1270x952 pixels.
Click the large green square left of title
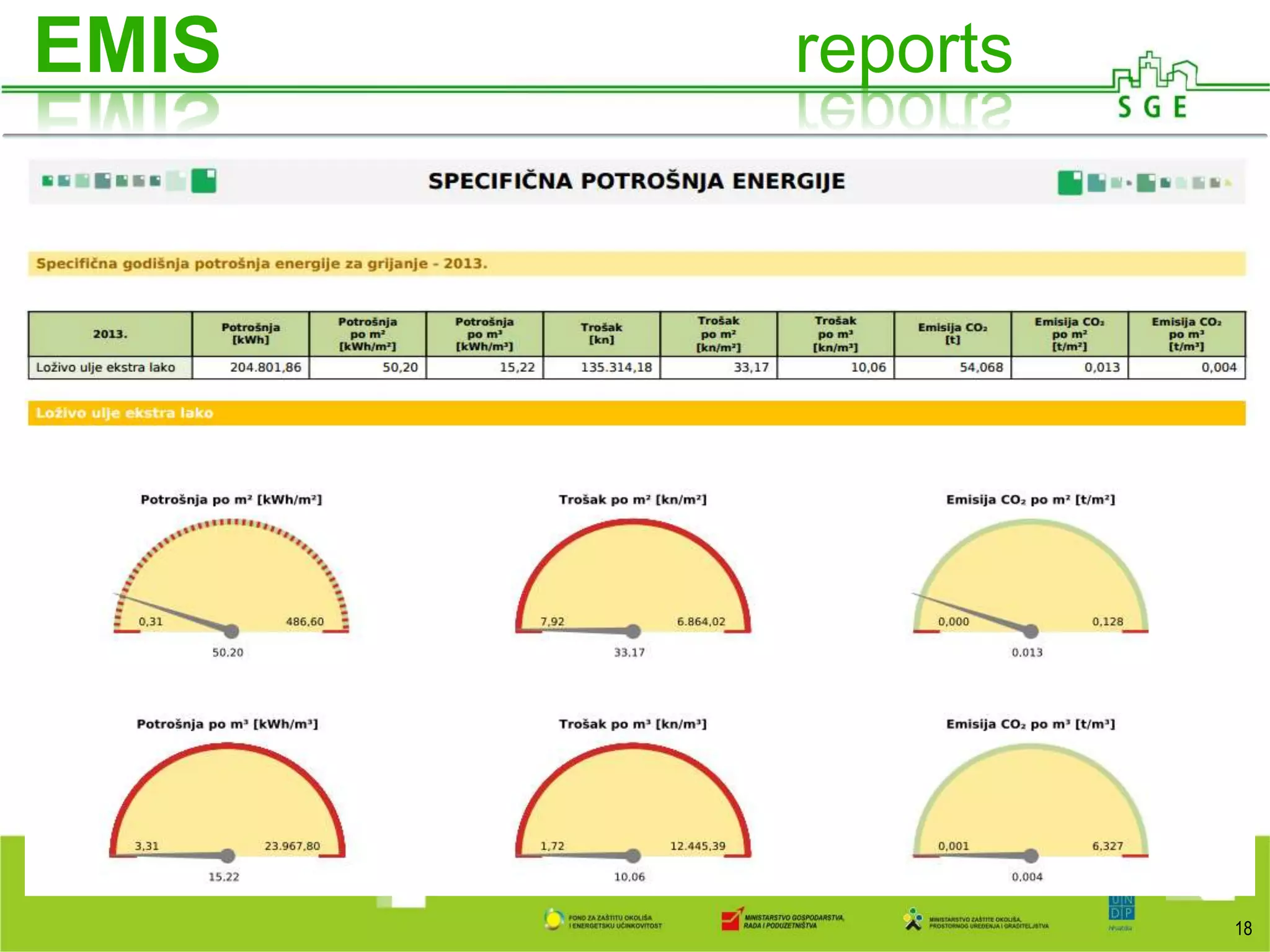tap(203, 181)
